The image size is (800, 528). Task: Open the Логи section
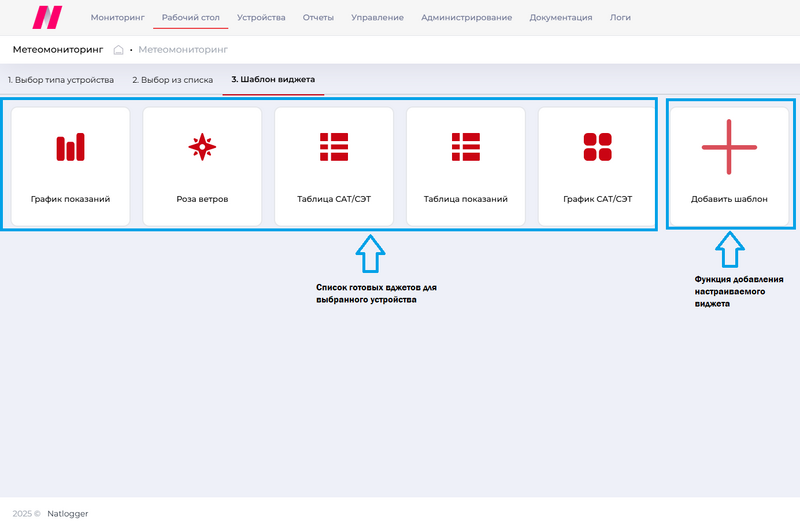[x=620, y=17]
